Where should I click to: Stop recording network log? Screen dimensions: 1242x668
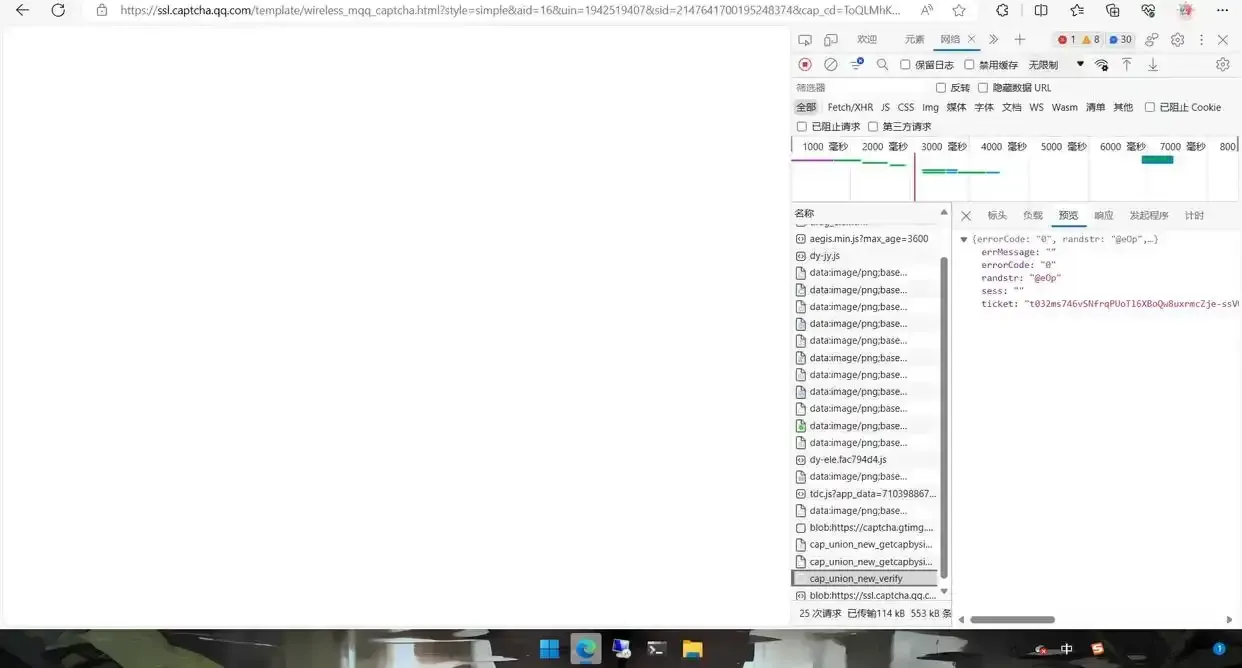click(x=805, y=64)
